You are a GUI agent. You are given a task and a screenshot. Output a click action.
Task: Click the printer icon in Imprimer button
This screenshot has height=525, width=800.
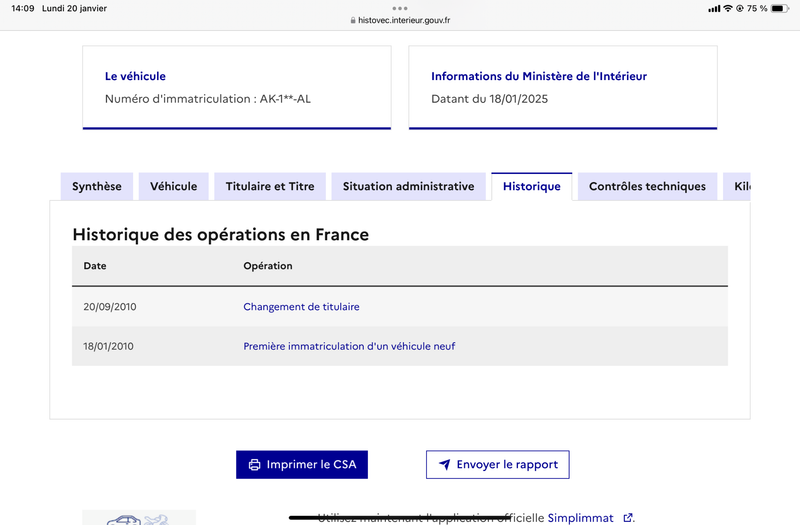(254, 465)
